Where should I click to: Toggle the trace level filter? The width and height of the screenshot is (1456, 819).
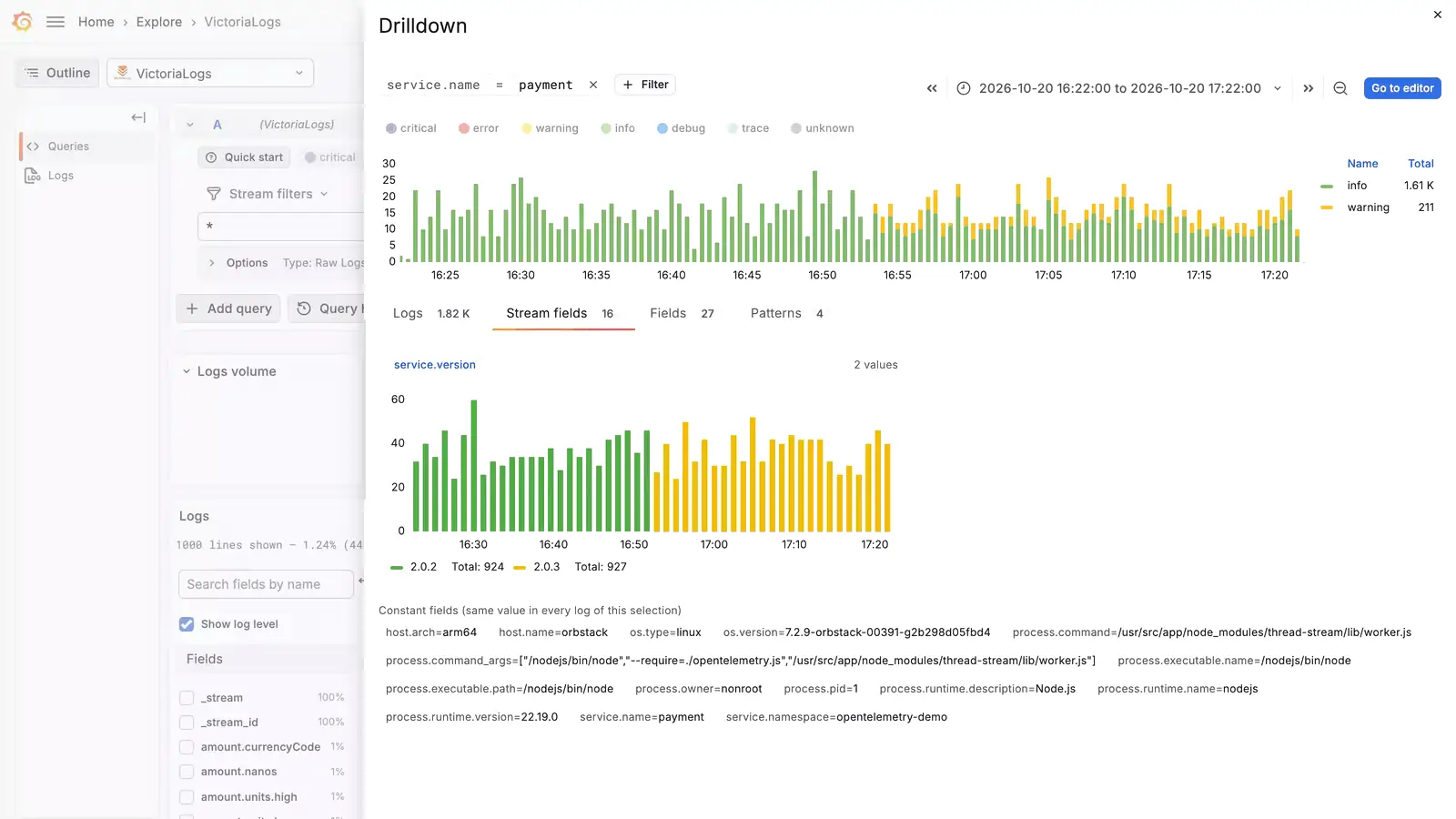(x=748, y=128)
